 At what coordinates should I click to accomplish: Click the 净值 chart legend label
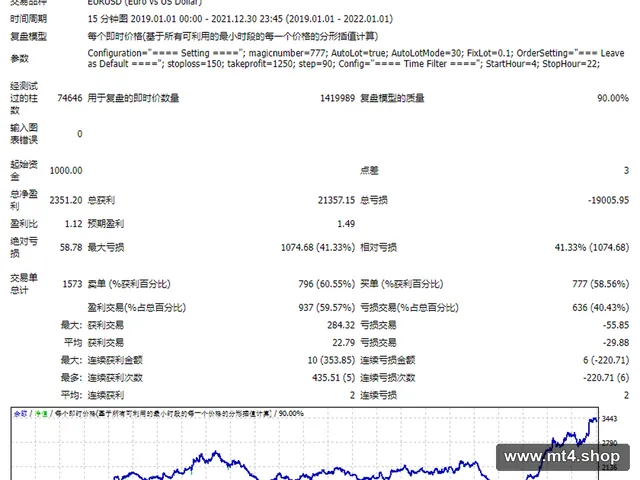coord(41,414)
